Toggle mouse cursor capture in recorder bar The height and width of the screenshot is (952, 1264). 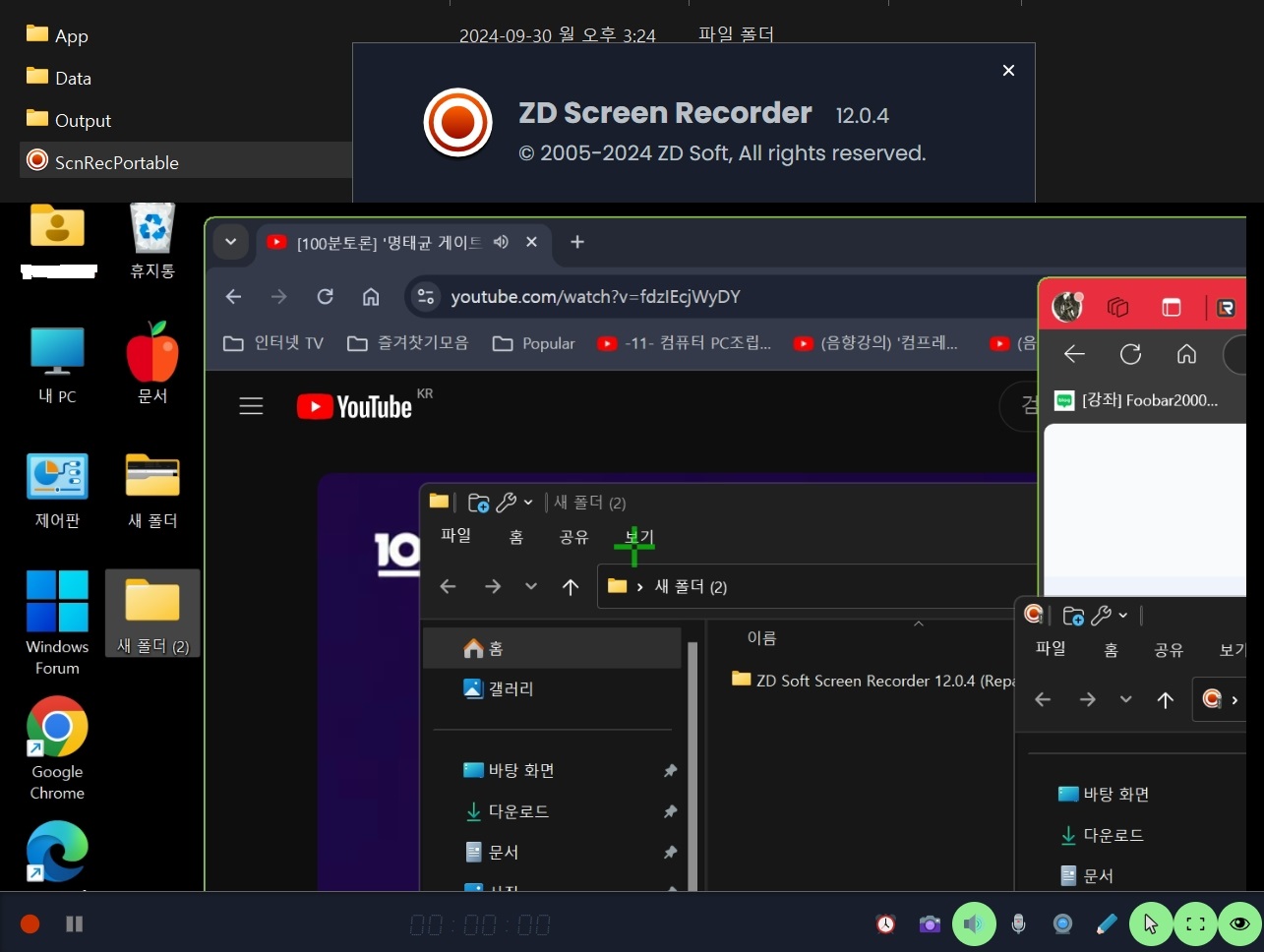(x=1151, y=923)
